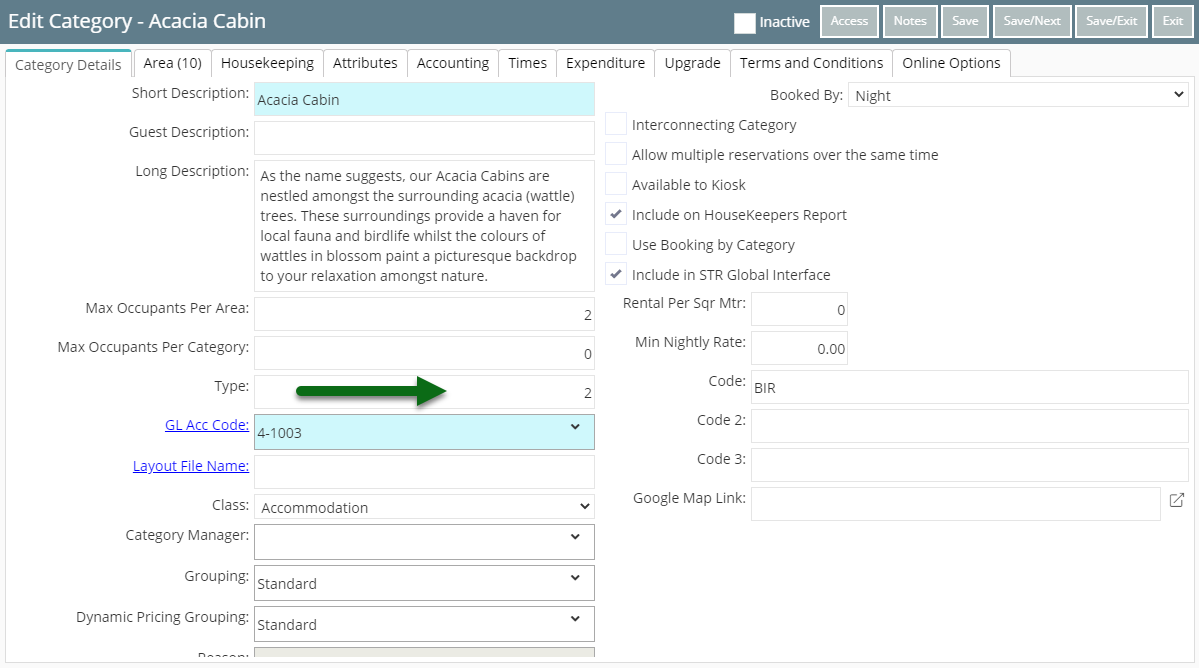Focus the Short Description field
1199x668 pixels.
[424, 99]
